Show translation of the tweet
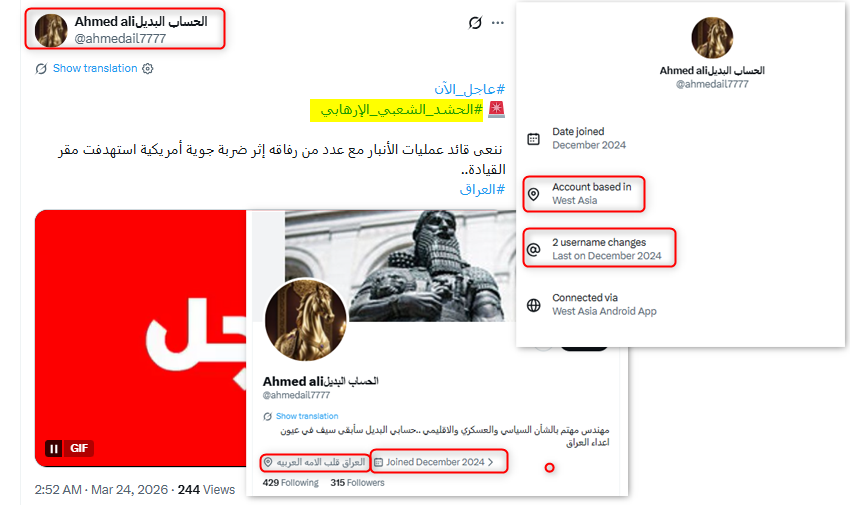 pyautogui.click(x=95, y=69)
